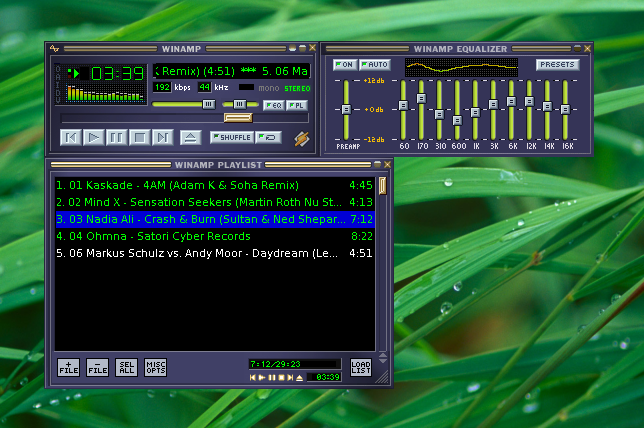Toggle the EQ window button
Screen dimensions: 644x428
[274, 106]
